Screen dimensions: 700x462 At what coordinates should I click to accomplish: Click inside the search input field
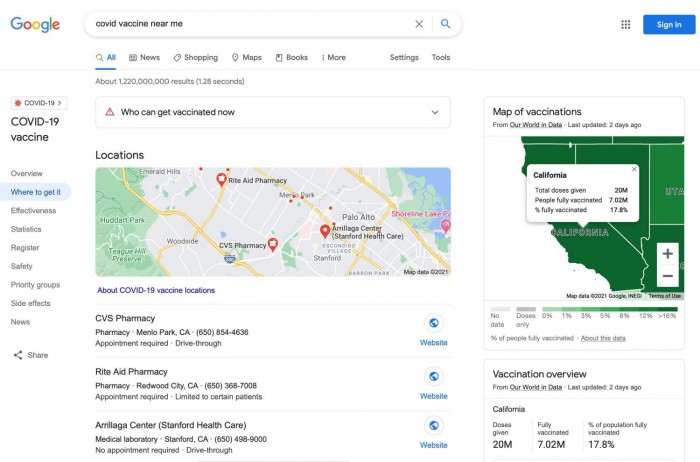click(250, 24)
